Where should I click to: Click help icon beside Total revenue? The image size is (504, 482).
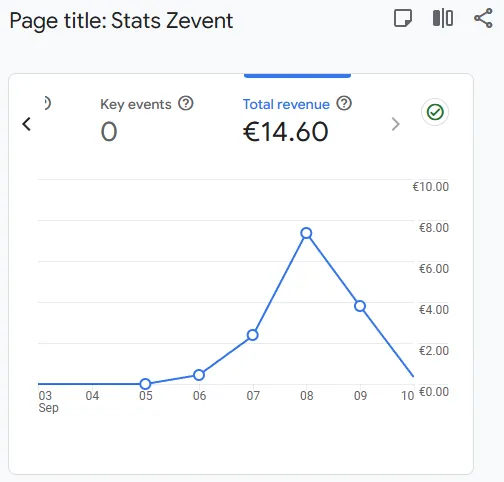[344, 104]
